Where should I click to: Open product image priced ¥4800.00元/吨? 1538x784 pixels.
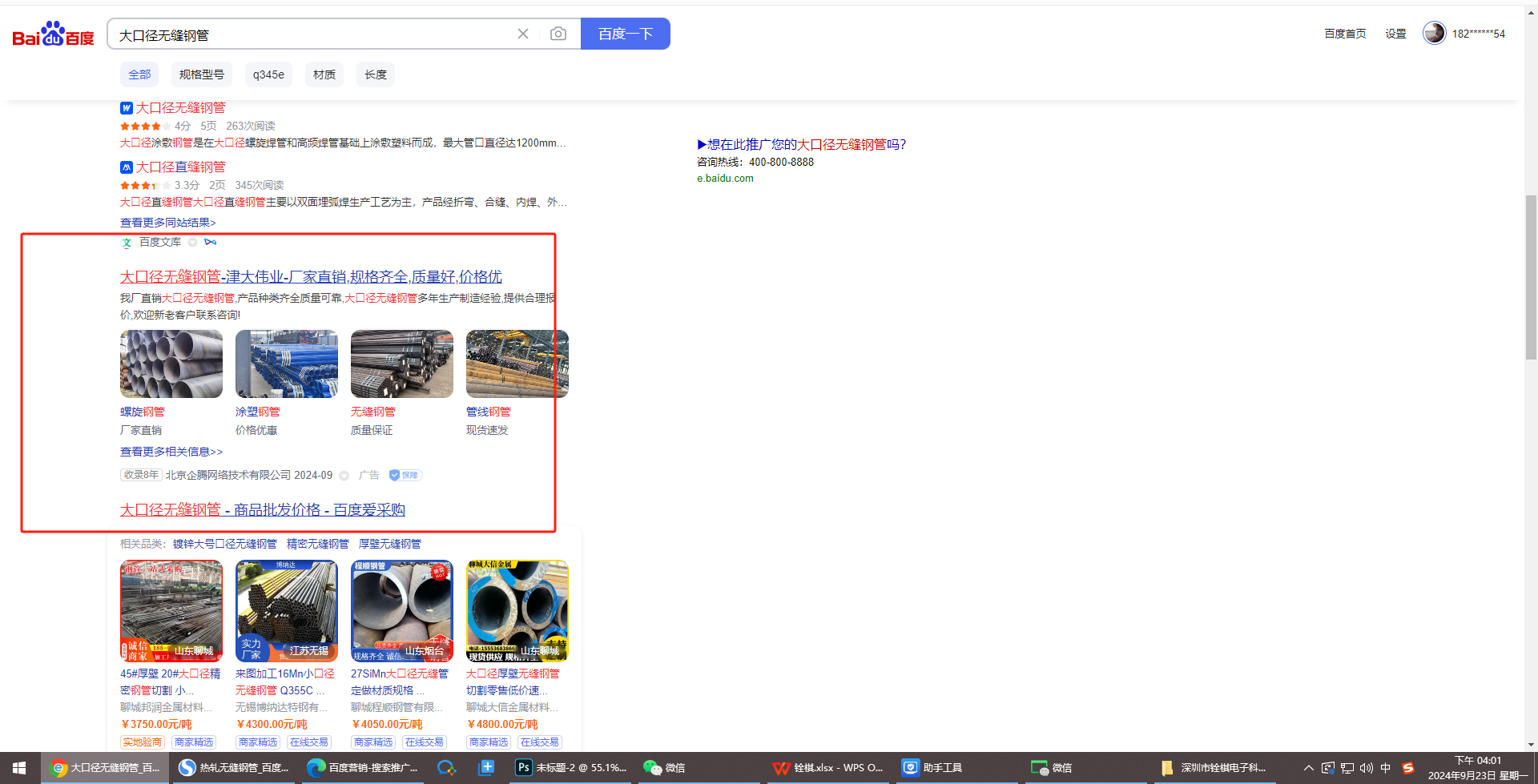tap(517, 611)
